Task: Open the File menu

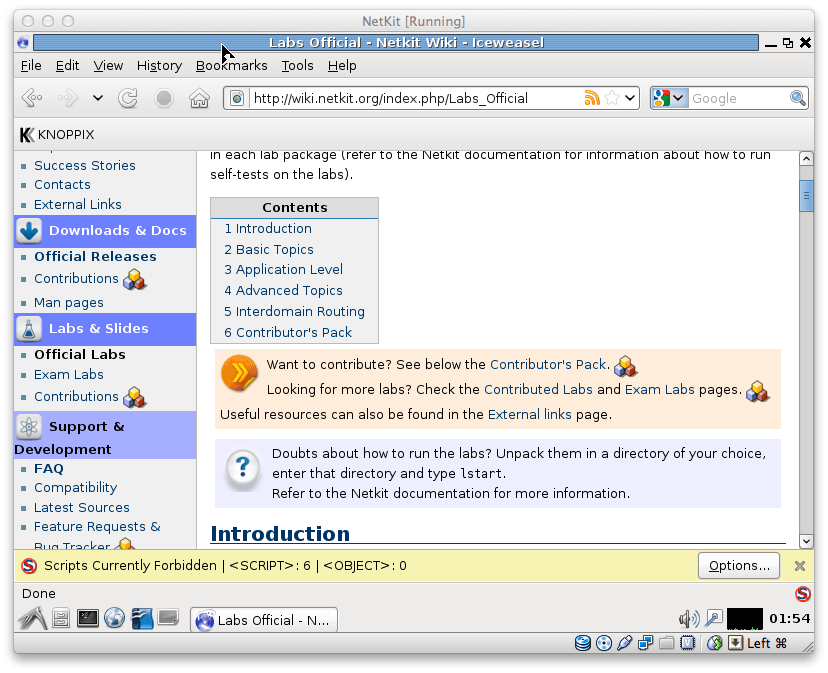Action: click(x=31, y=66)
